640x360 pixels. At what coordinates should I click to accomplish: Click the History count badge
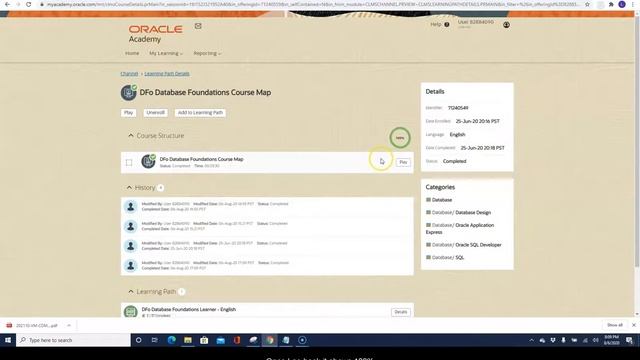coord(161,188)
